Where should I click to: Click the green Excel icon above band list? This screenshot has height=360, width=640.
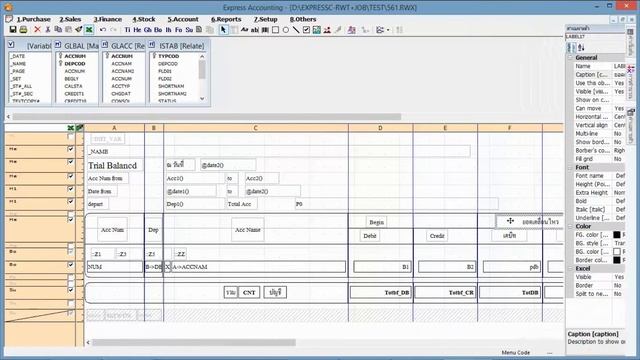(x=71, y=128)
